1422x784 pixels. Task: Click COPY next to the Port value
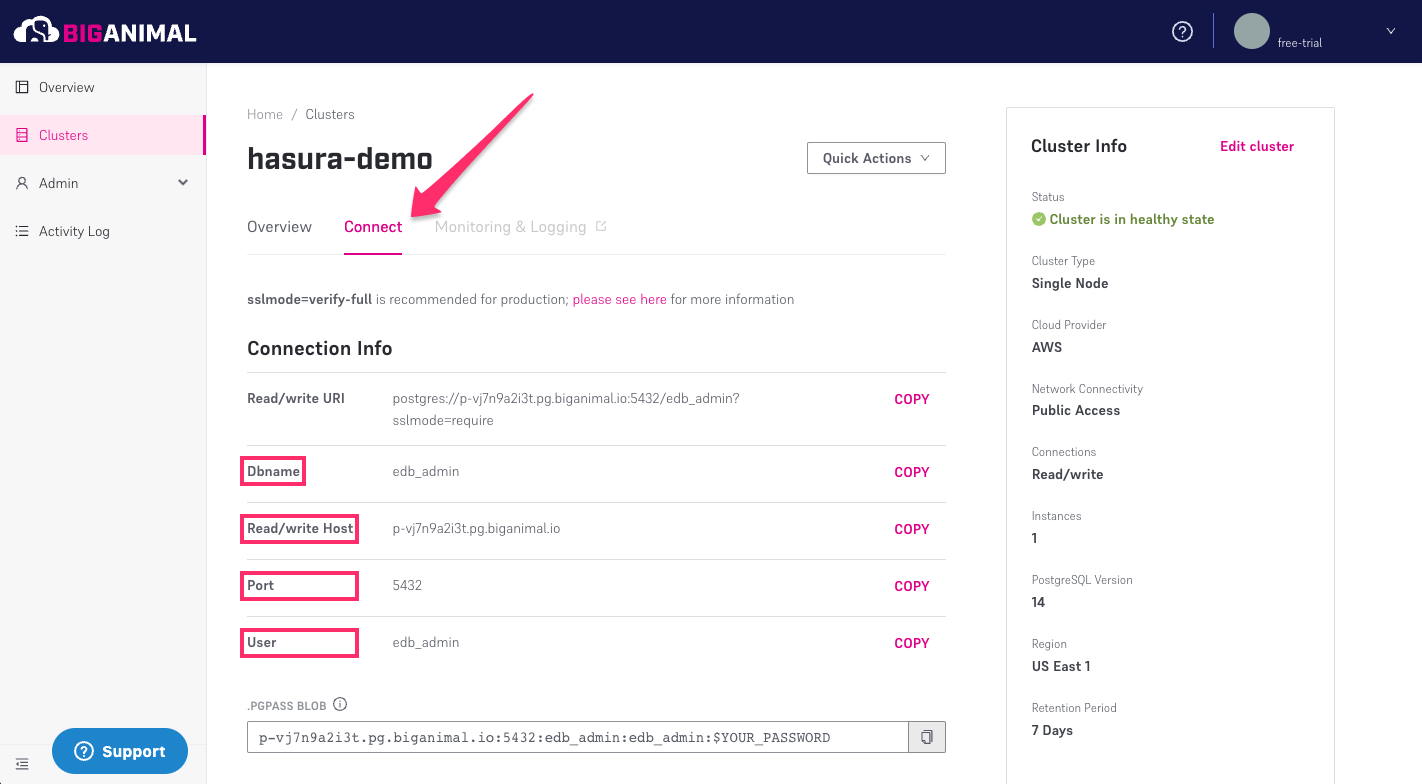[911, 586]
